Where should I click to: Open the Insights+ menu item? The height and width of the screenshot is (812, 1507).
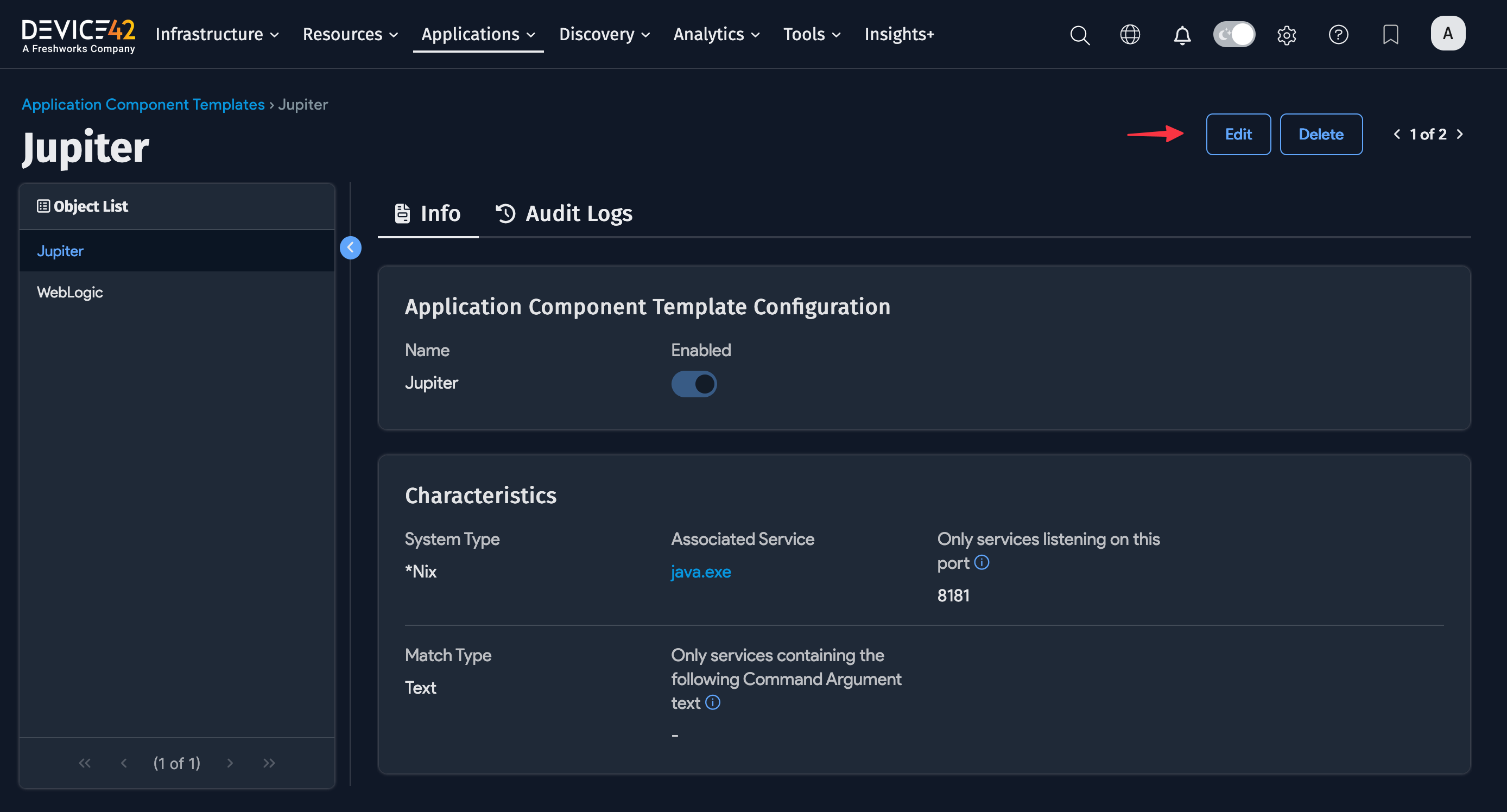[x=898, y=34]
